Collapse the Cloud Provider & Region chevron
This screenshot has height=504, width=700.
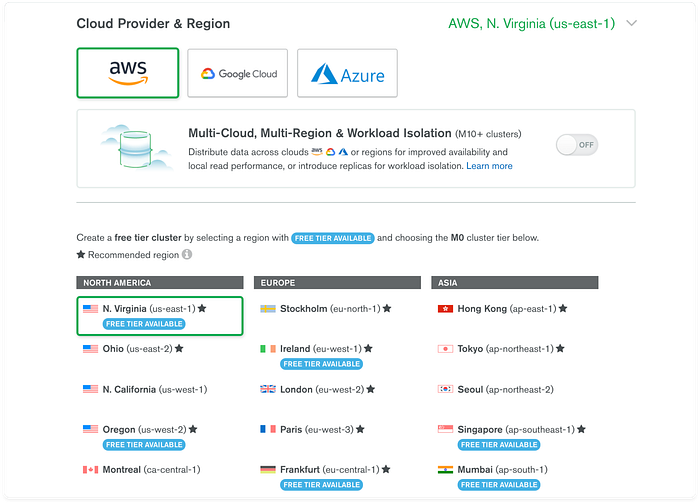631,23
